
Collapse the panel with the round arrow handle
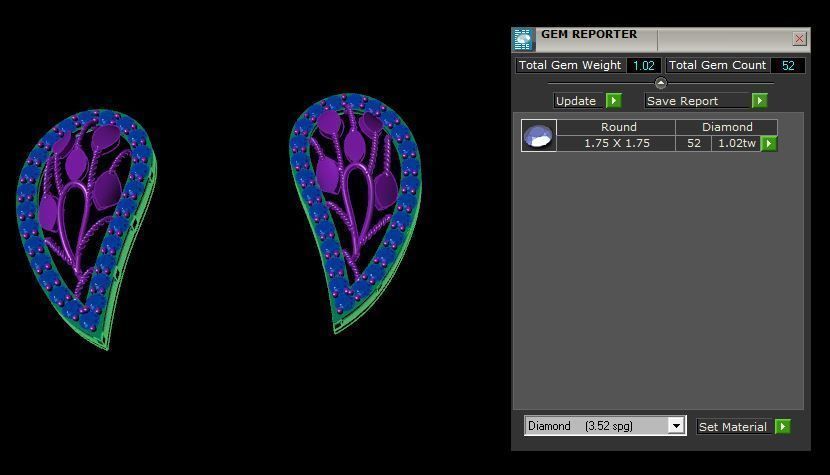coord(661,83)
